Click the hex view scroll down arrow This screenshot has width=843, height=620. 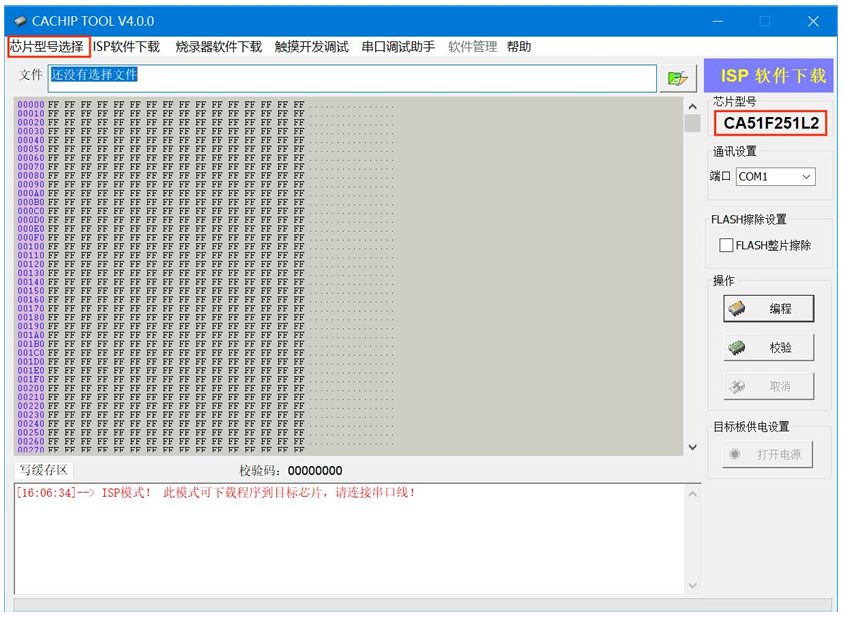692,447
